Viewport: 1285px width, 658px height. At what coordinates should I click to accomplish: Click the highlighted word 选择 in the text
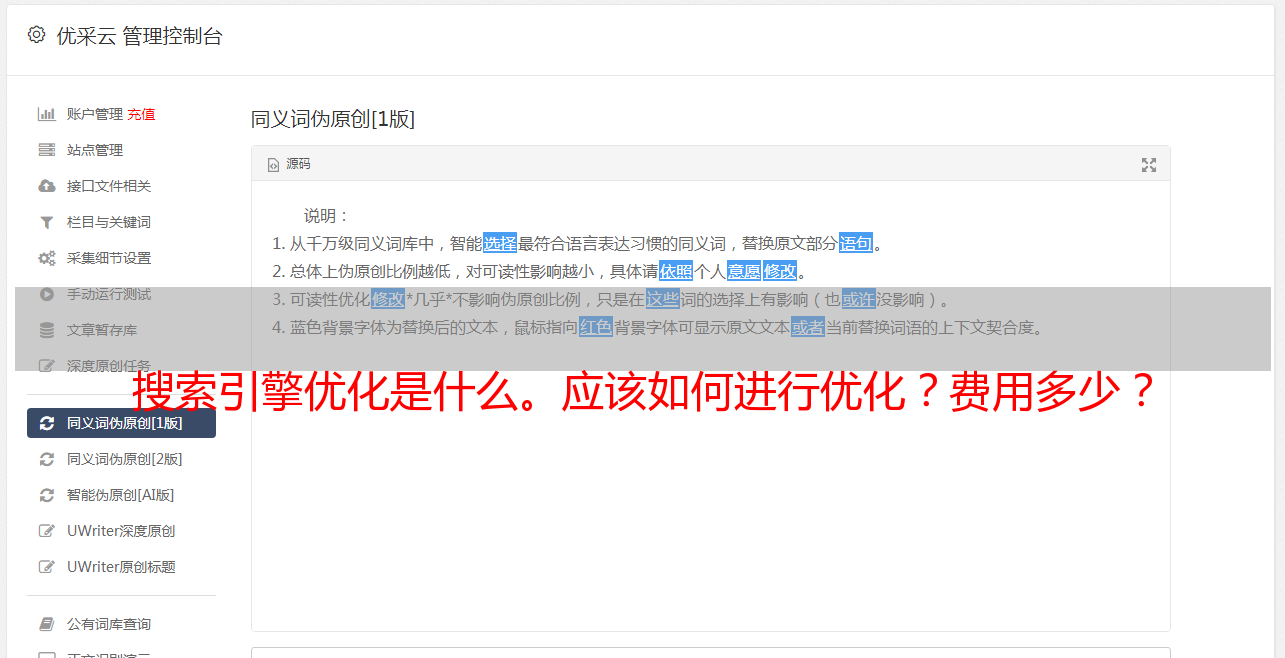tap(500, 243)
